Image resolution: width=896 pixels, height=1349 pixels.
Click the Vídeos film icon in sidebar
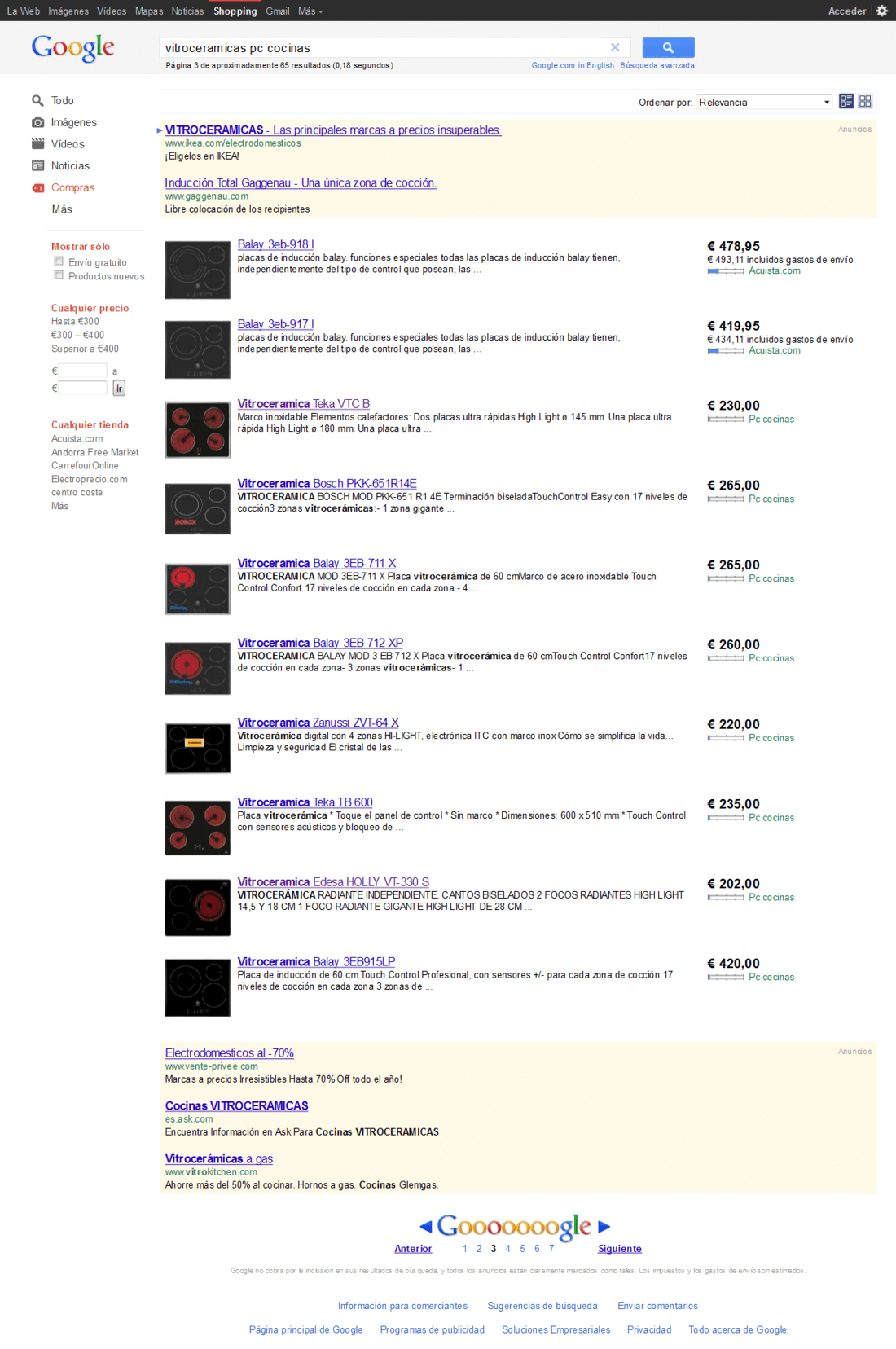point(37,143)
